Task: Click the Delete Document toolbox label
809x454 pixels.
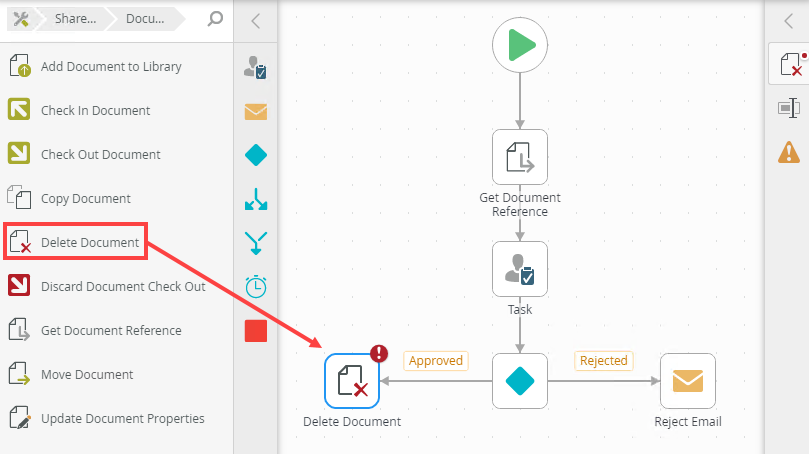Action: pos(90,242)
